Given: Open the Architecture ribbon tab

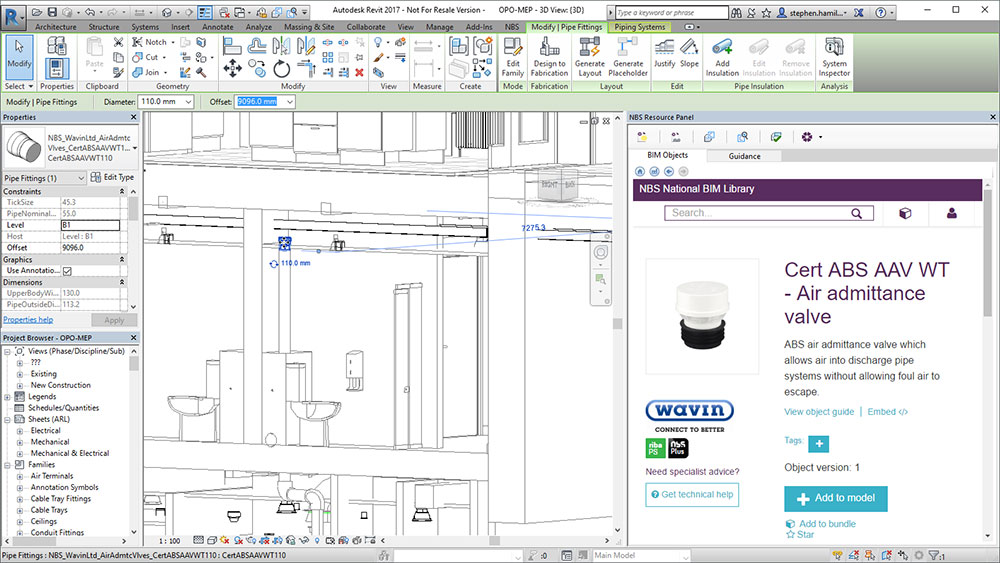Looking at the screenshot, I should coord(55,27).
